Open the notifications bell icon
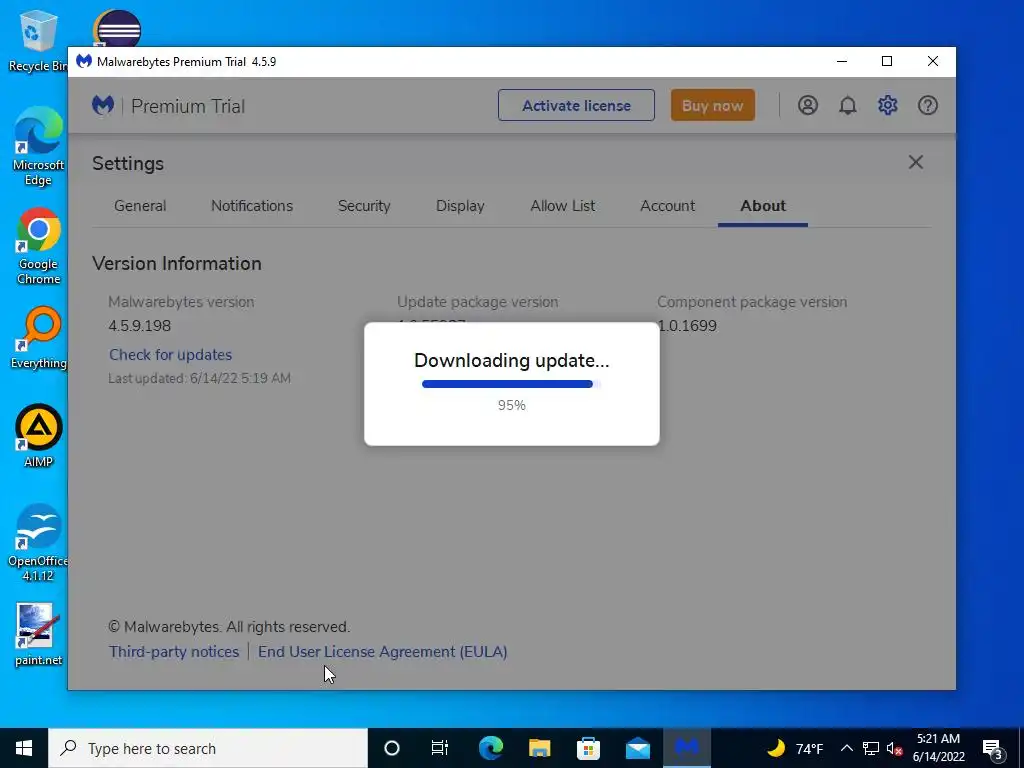 [848, 105]
